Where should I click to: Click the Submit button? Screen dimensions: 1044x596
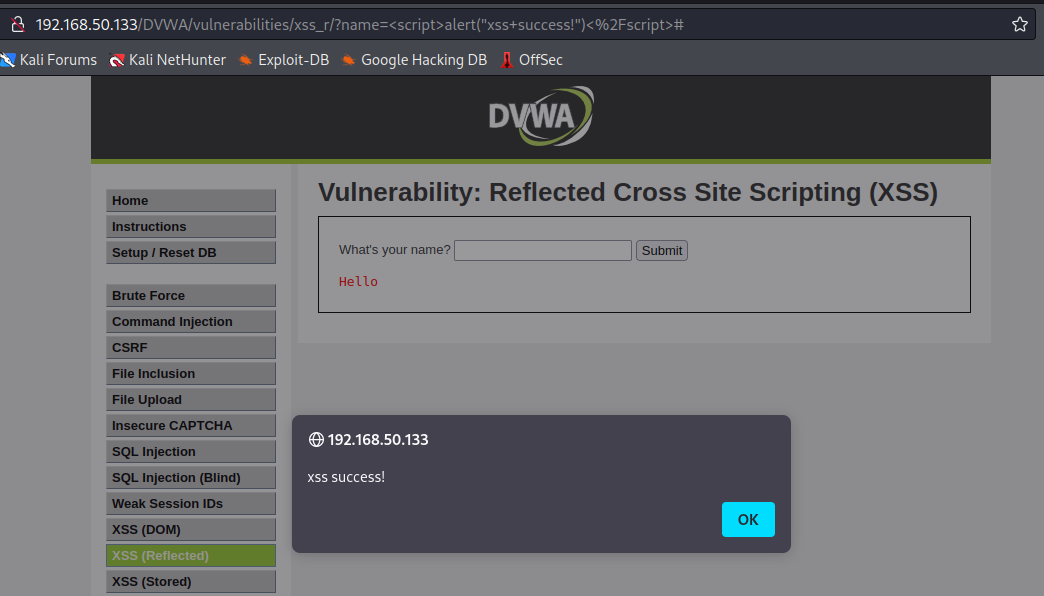(661, 250)
